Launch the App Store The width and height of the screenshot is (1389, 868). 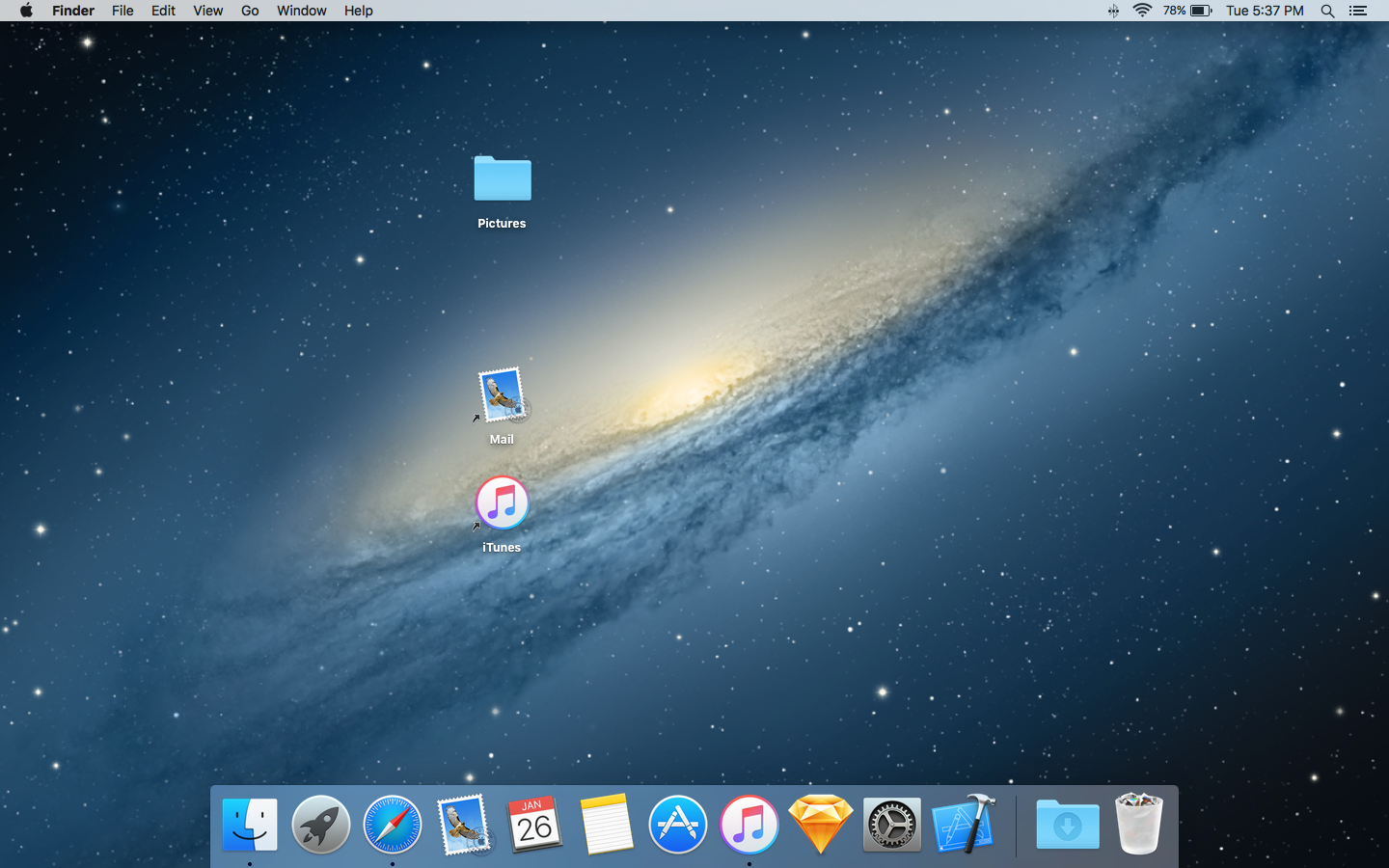point(678,825)
